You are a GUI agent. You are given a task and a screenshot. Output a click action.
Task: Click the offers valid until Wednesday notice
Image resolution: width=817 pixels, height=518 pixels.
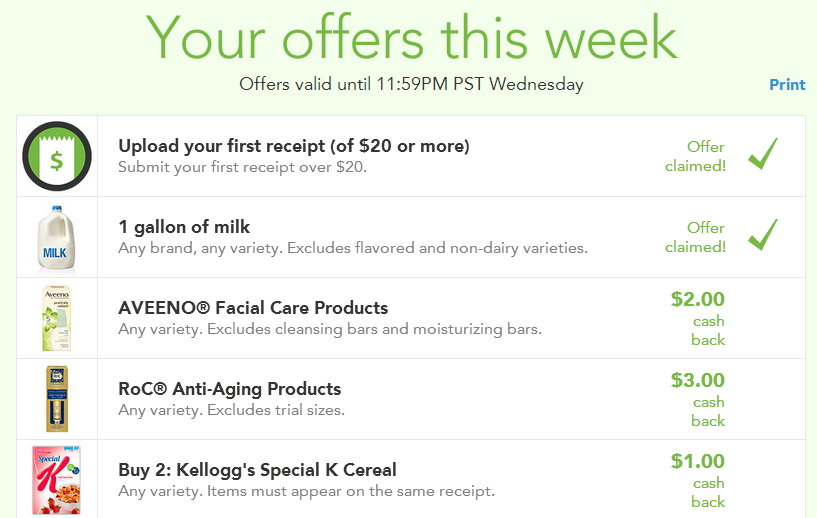(x=411, y=84)
